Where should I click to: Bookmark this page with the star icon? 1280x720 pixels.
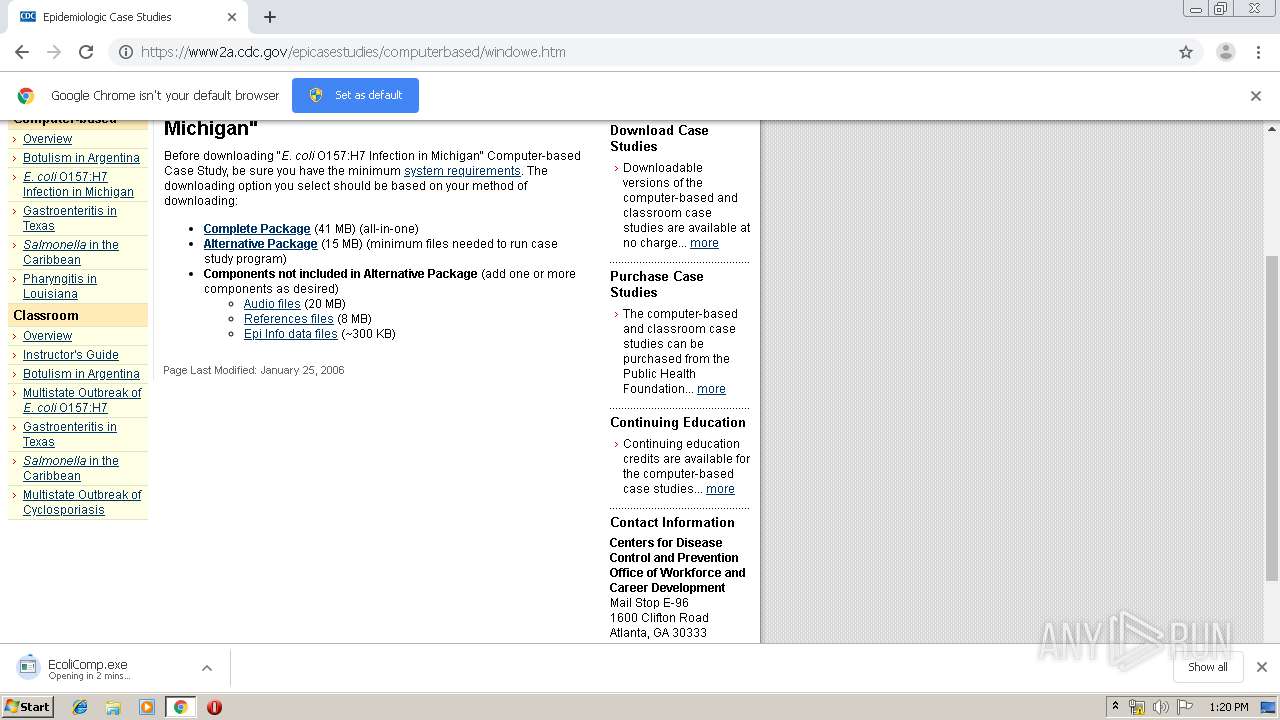pyautogui.click(x=1186, y=52)
